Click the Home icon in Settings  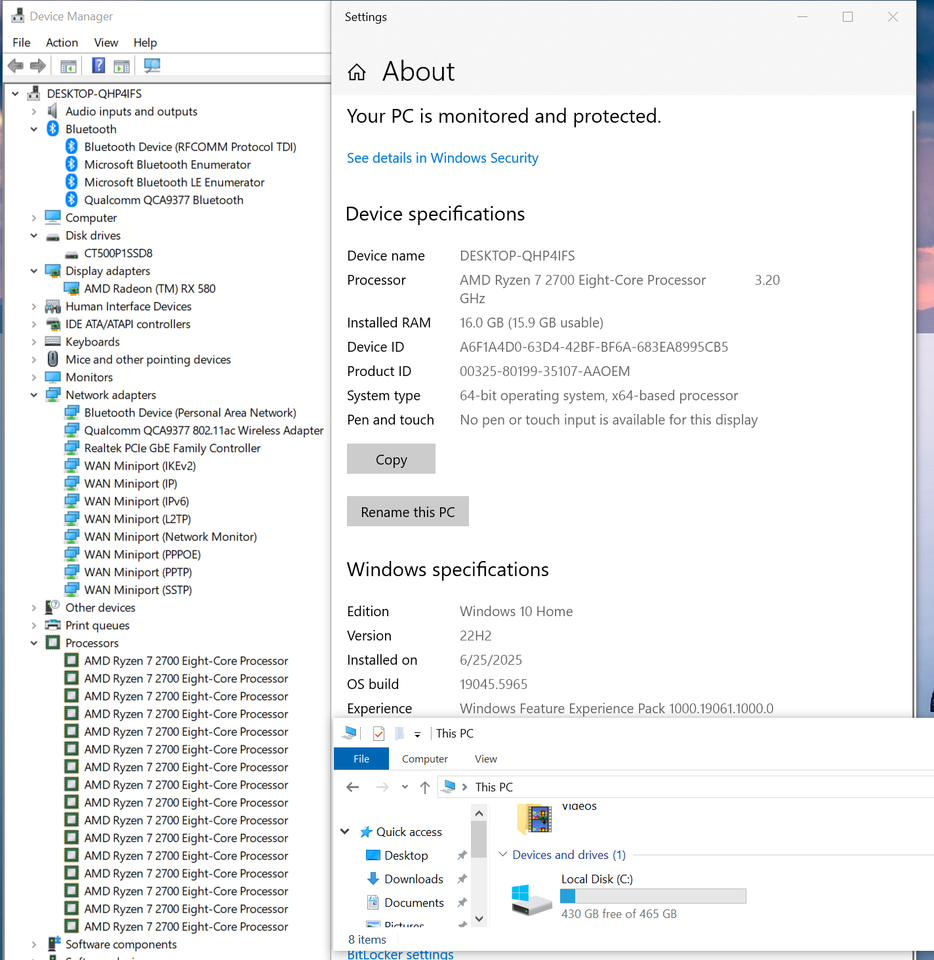coord(355,71)
